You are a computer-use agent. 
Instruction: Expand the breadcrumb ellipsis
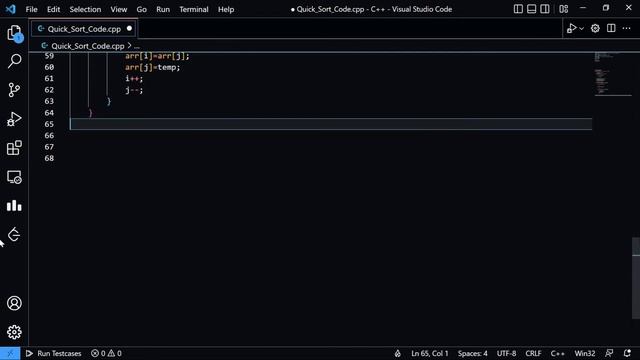137,46
